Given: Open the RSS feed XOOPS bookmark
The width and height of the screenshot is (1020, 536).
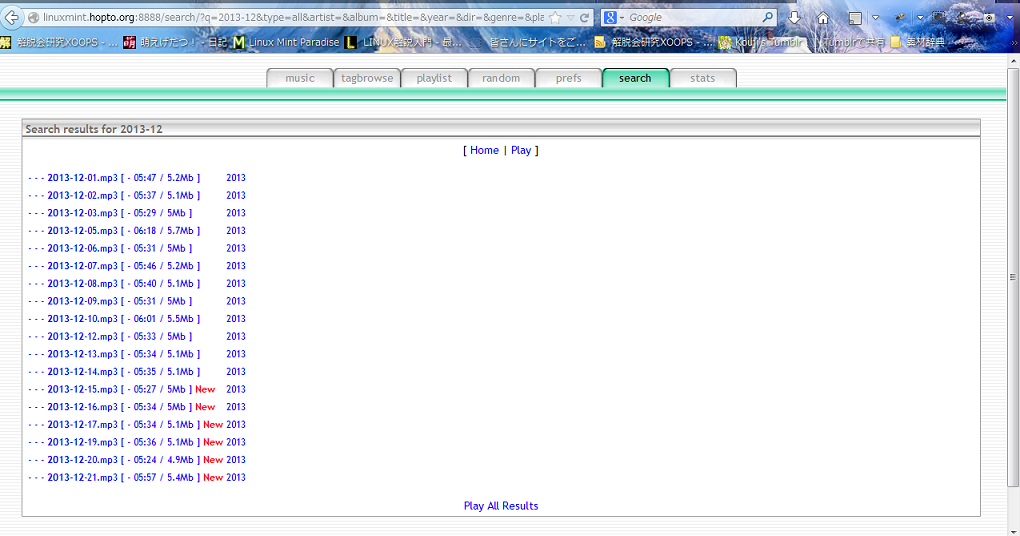Looking at the screenshot, I should click(x=652, y=42).
